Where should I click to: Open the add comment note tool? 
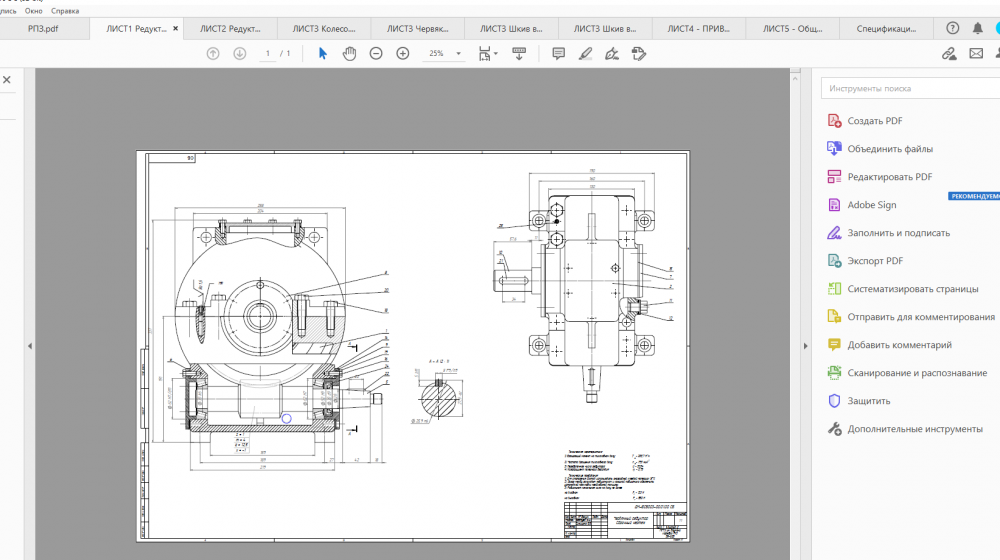(x=559, y=53)
